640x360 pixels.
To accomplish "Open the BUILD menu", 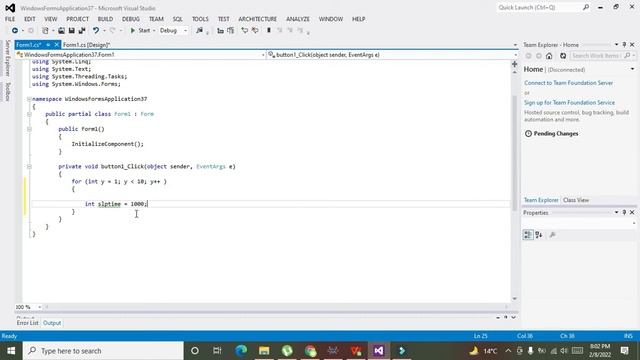I will [x=105, y=19].
